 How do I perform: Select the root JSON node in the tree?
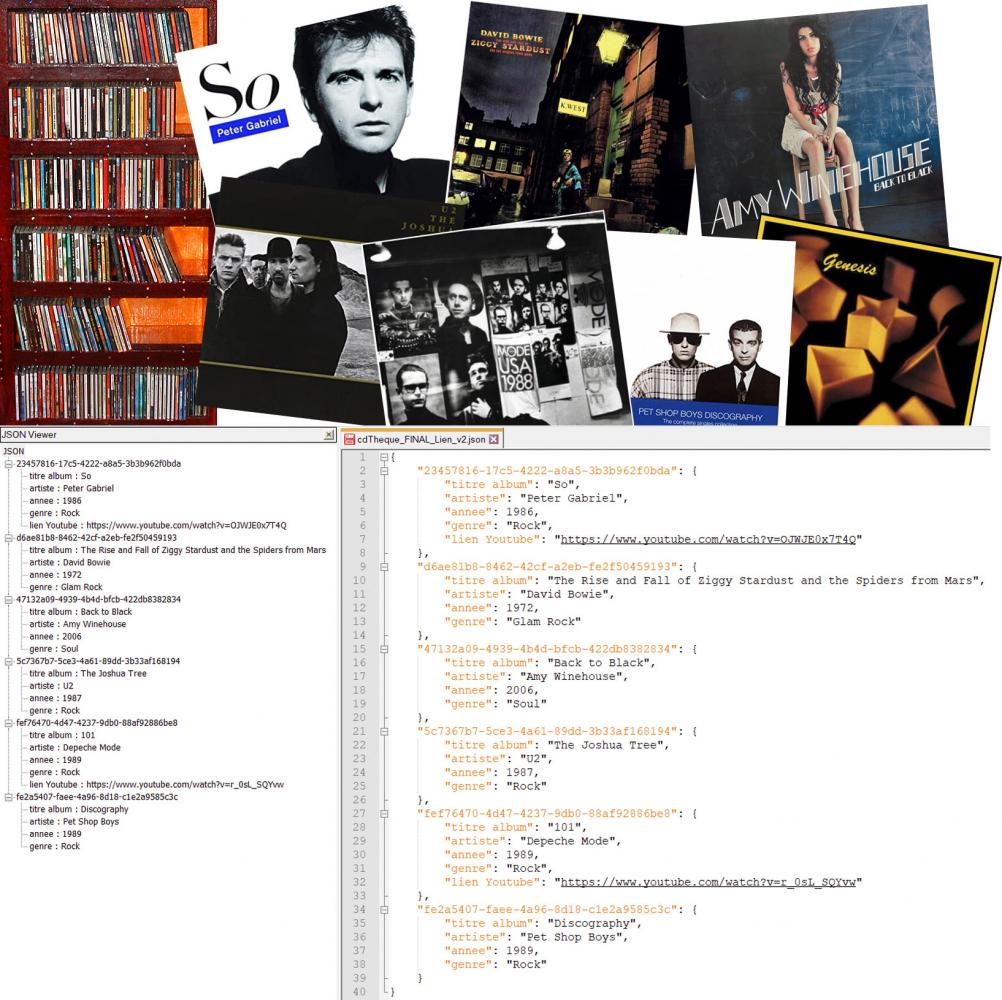pyautogui.click(x=13, y=451)
